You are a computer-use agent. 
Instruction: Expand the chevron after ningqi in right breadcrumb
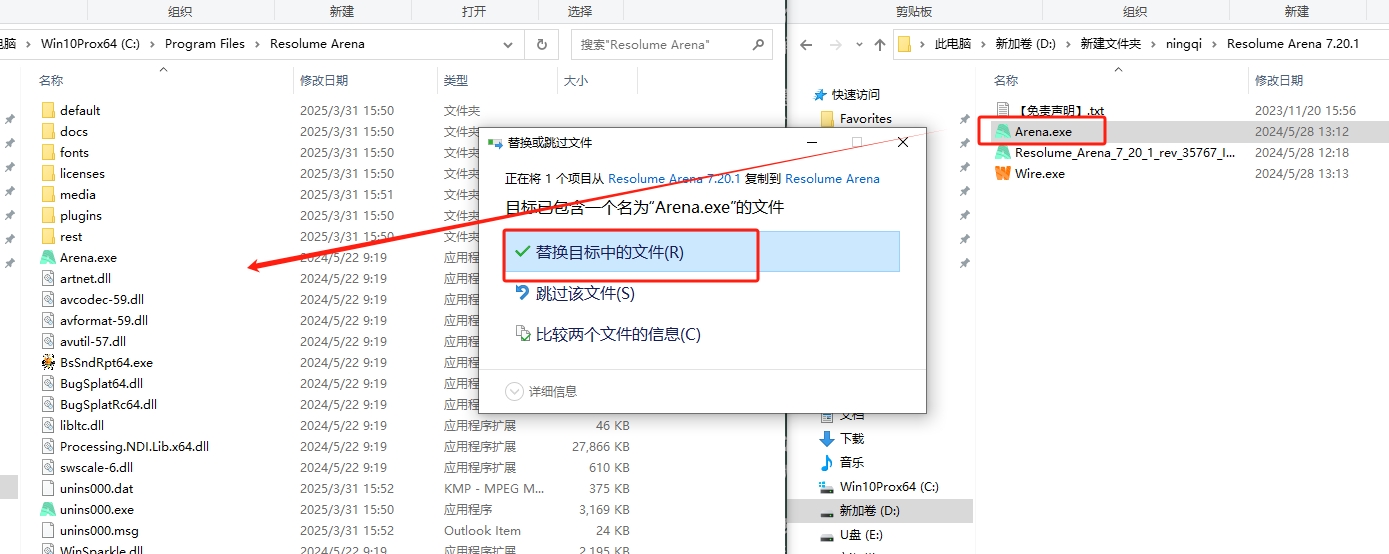click(x=1214, y=44)
